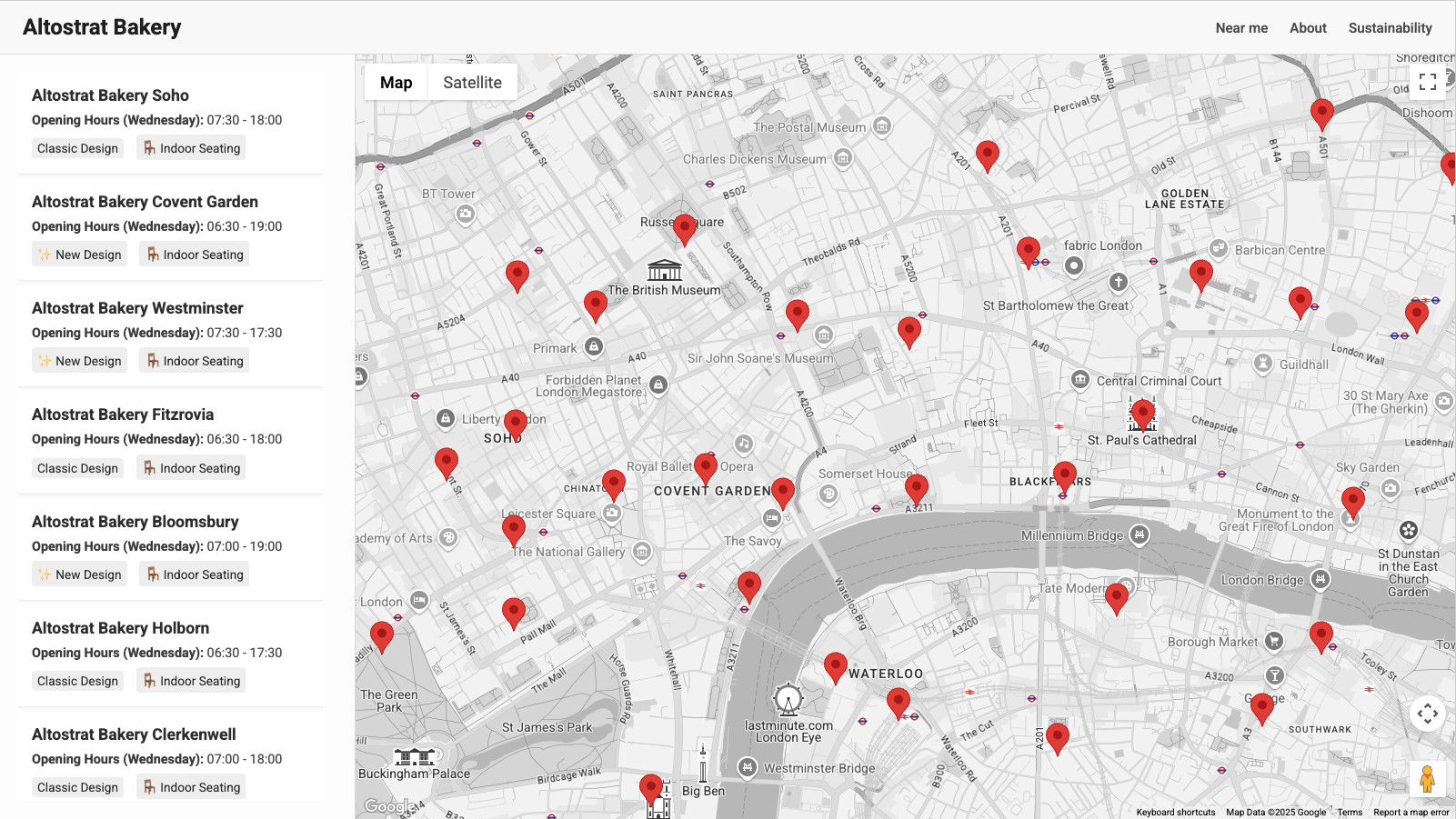The height and width of the screenshot is (819, 1456).
Task: Click the red pin on St. Paul's Cathedral
Action: (1143, 413)
